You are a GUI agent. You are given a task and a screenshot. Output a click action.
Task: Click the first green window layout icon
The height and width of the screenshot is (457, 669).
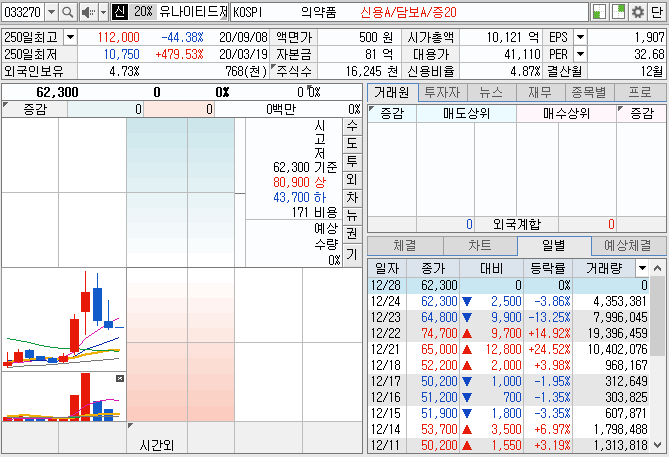[599, 12]
